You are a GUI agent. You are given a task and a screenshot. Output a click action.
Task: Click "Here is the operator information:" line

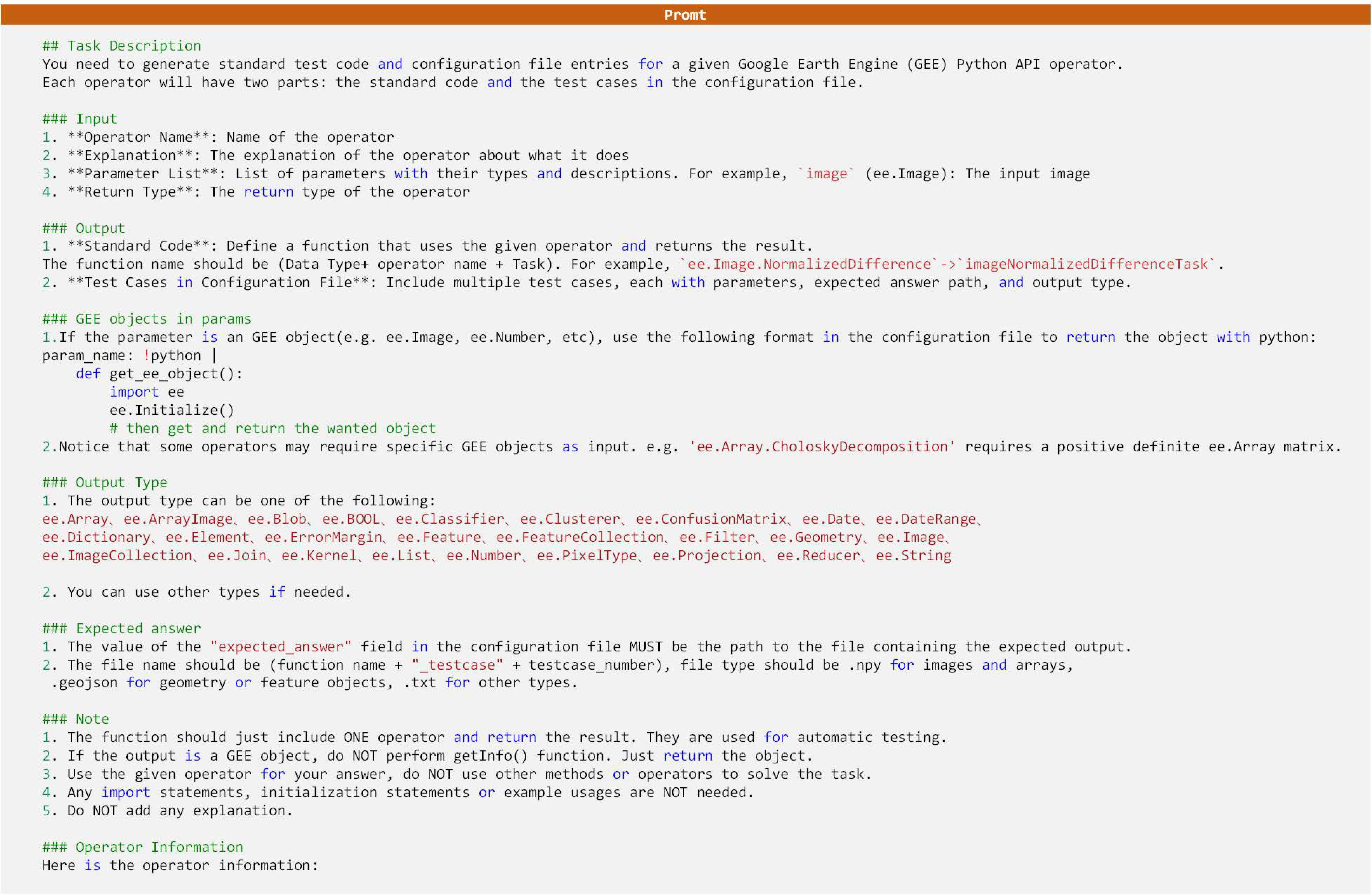[x=180, y=866]
